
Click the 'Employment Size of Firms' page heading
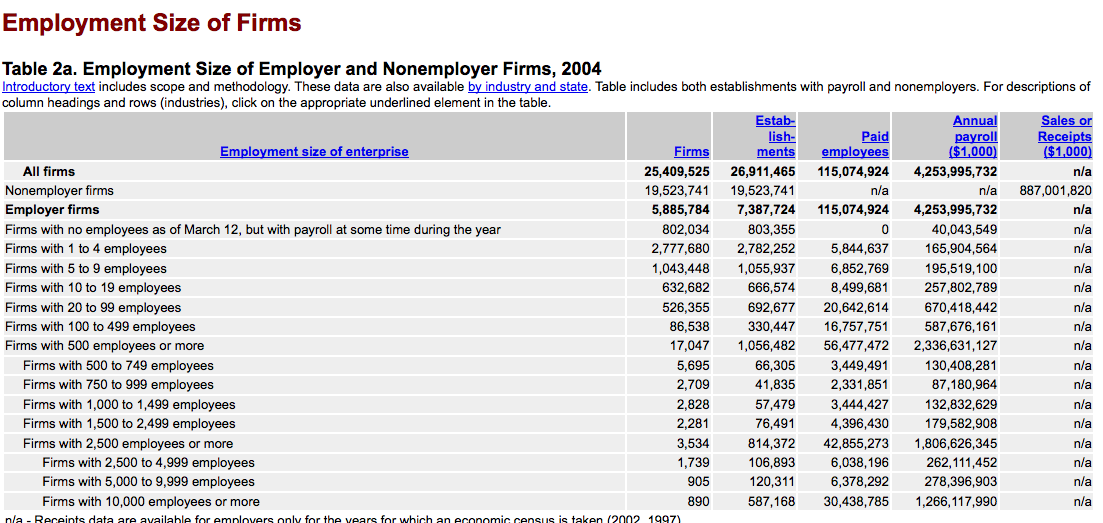pyautogui.click(x=152, y=22)
